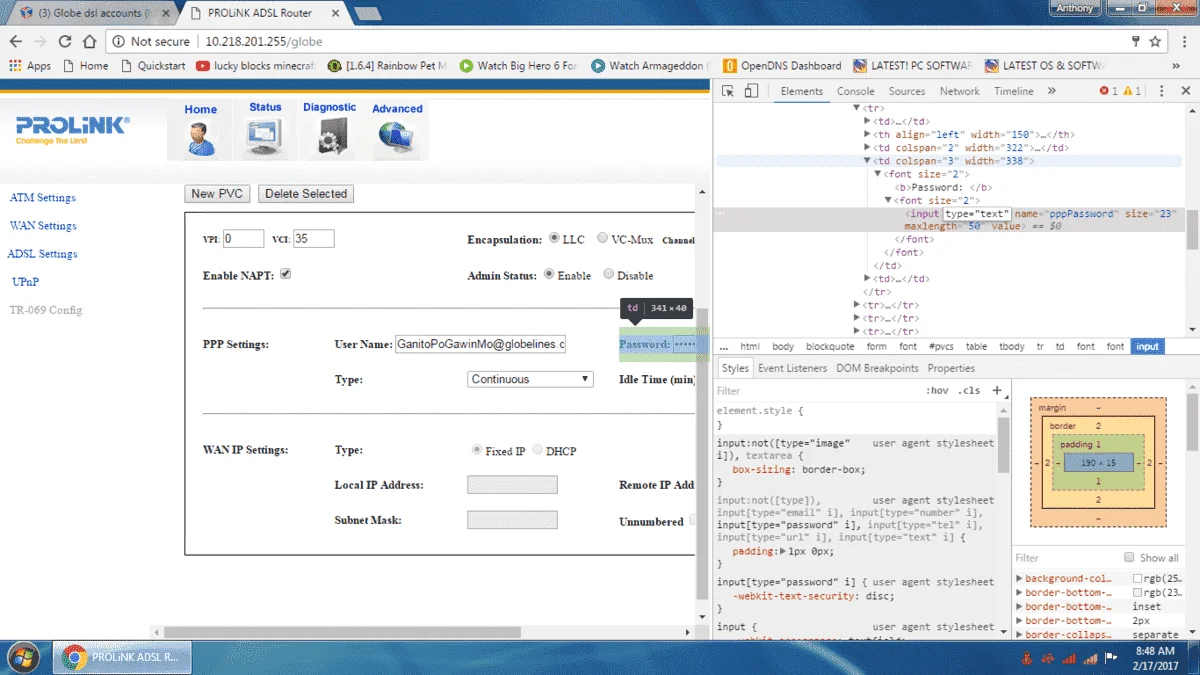Click the Delete Selected button
The image size is (1200, 675).
coord(306,194)
